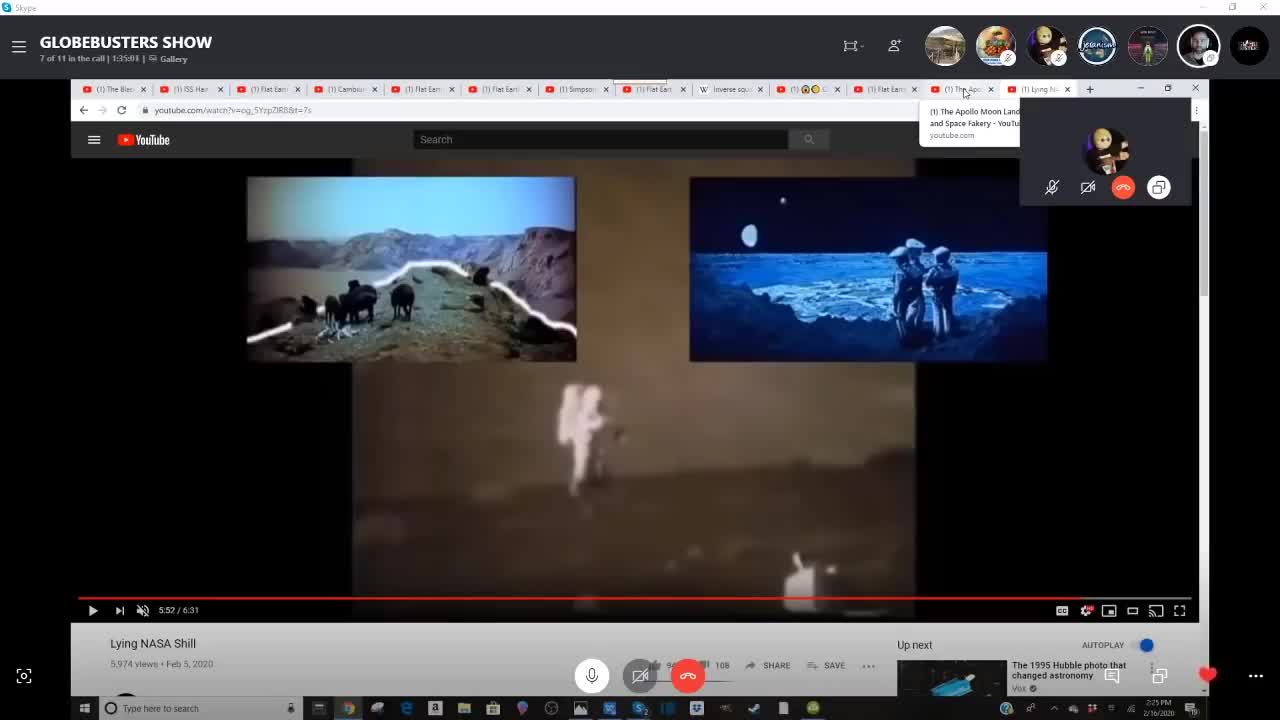This screenshot has height=720, width=1280.
Task: Toggle the Skype call video camera
Action: 640,676
